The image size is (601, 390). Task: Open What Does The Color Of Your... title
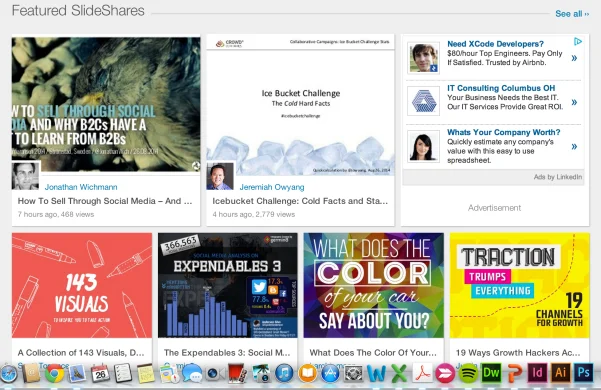pos(373,352)
